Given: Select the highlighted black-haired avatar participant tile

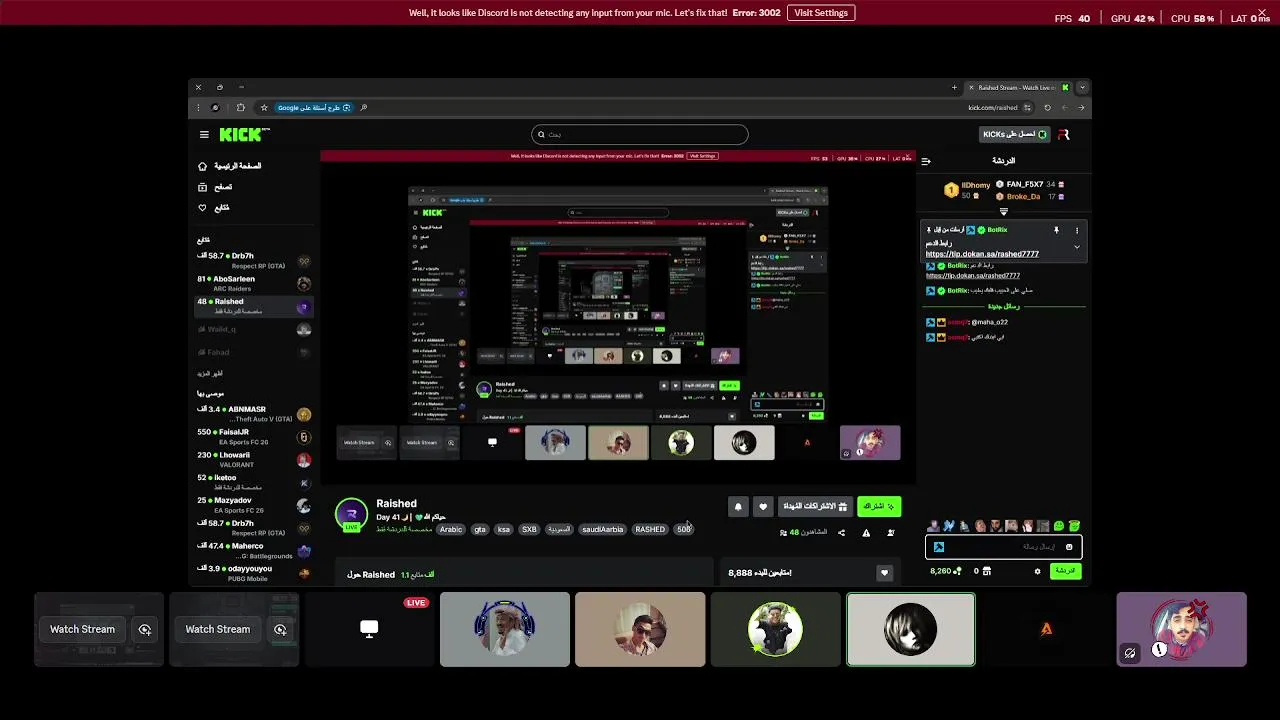Looking at the screenshot, I should pyautogui.click(x=910, y=629).
